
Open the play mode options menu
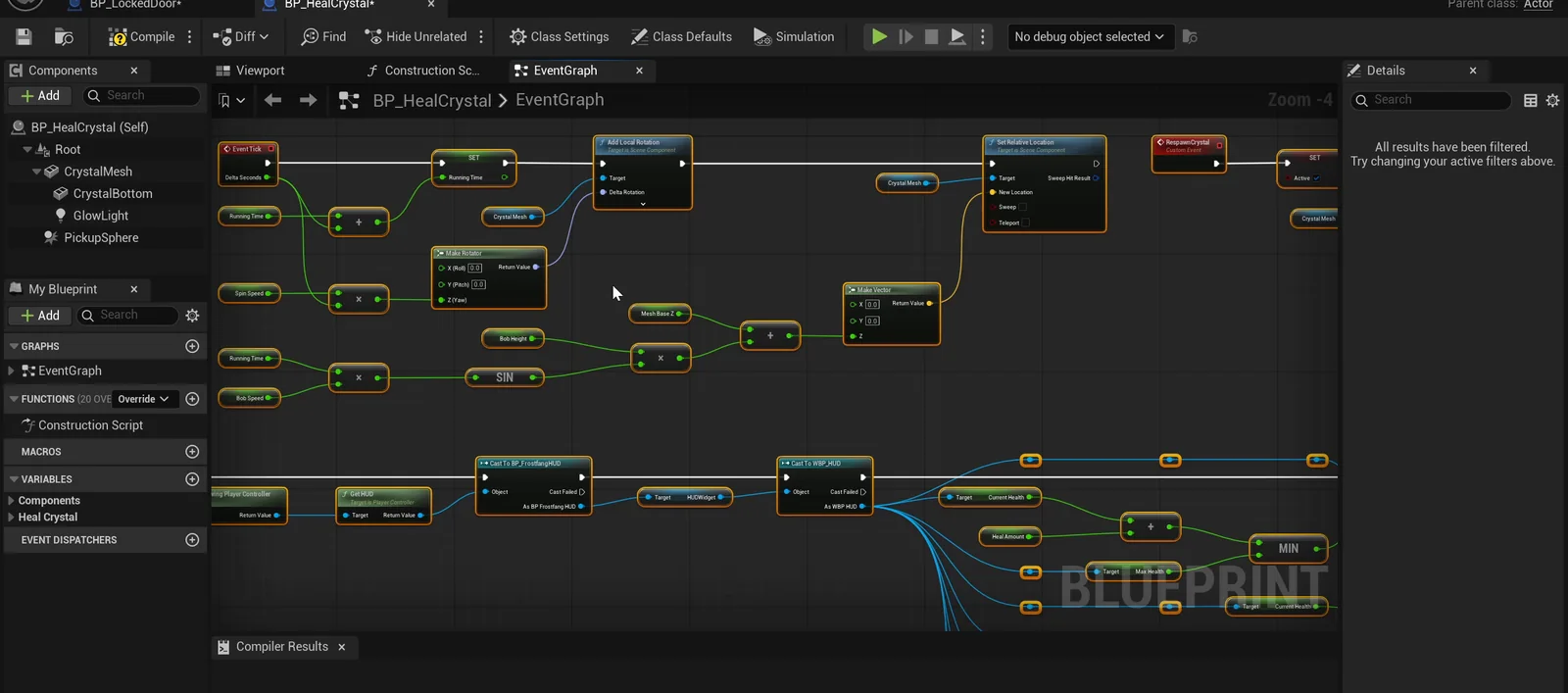coord(983,37)
